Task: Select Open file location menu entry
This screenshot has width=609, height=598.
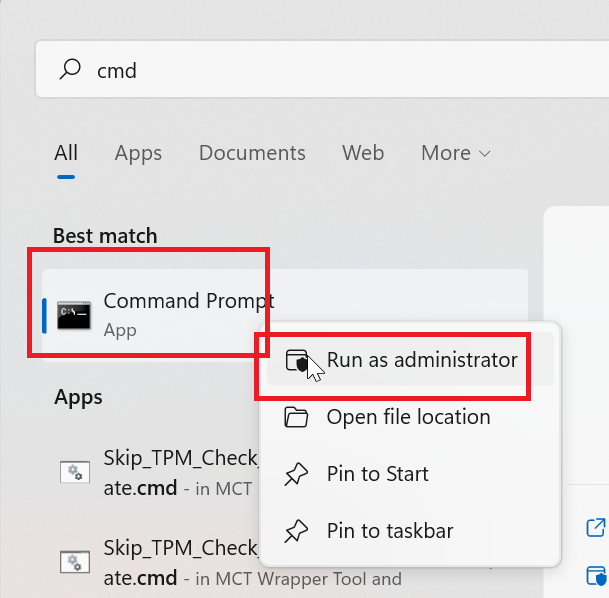Action: (x=410, y=417)
